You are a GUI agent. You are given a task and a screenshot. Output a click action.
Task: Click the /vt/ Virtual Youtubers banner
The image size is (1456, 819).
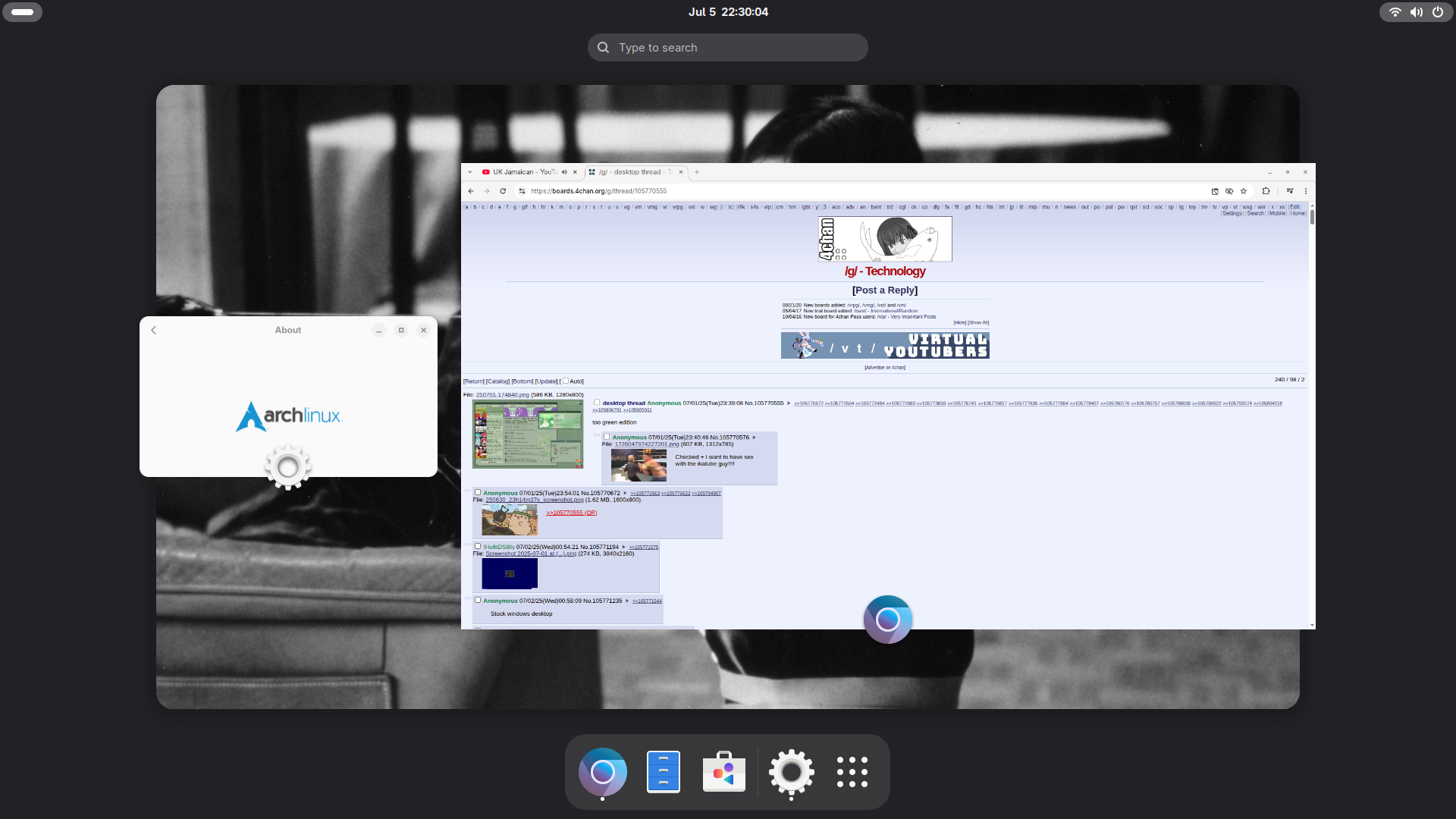coord(885,345)
